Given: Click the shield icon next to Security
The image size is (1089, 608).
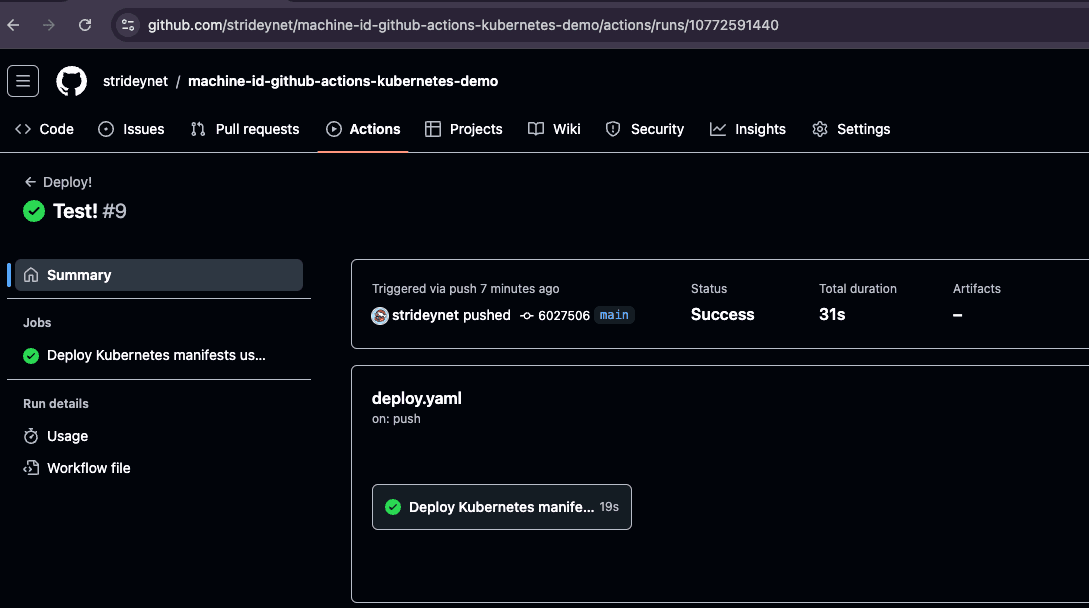Looking at the screenshot, I should pos(612,129).
